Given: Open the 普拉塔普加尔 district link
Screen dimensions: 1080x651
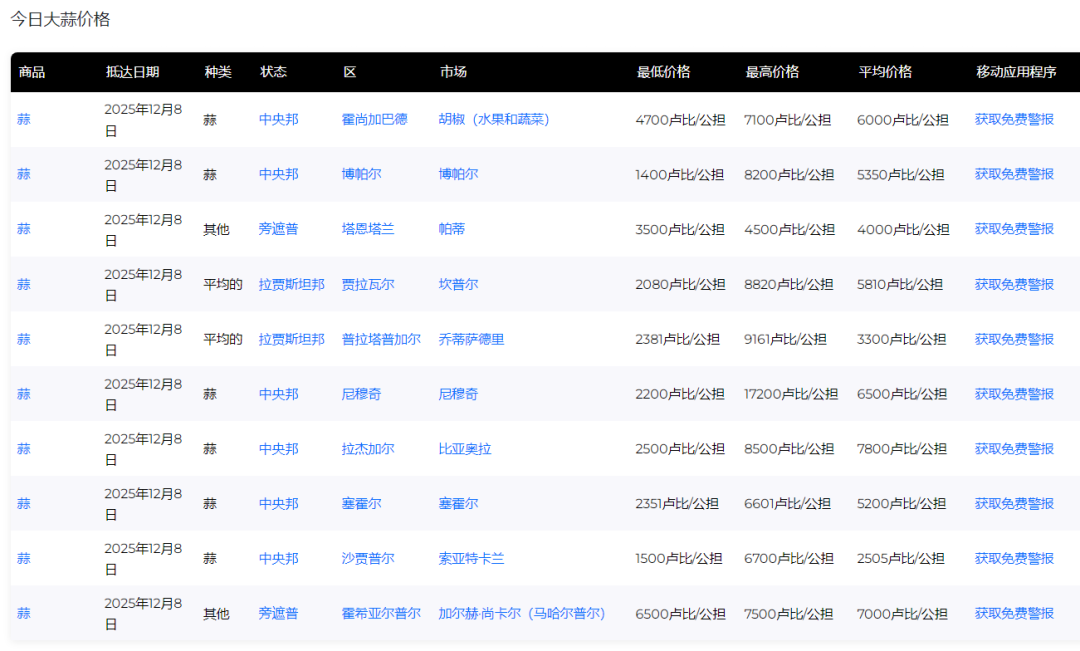Looking at the screenshot, I should 380,340.
